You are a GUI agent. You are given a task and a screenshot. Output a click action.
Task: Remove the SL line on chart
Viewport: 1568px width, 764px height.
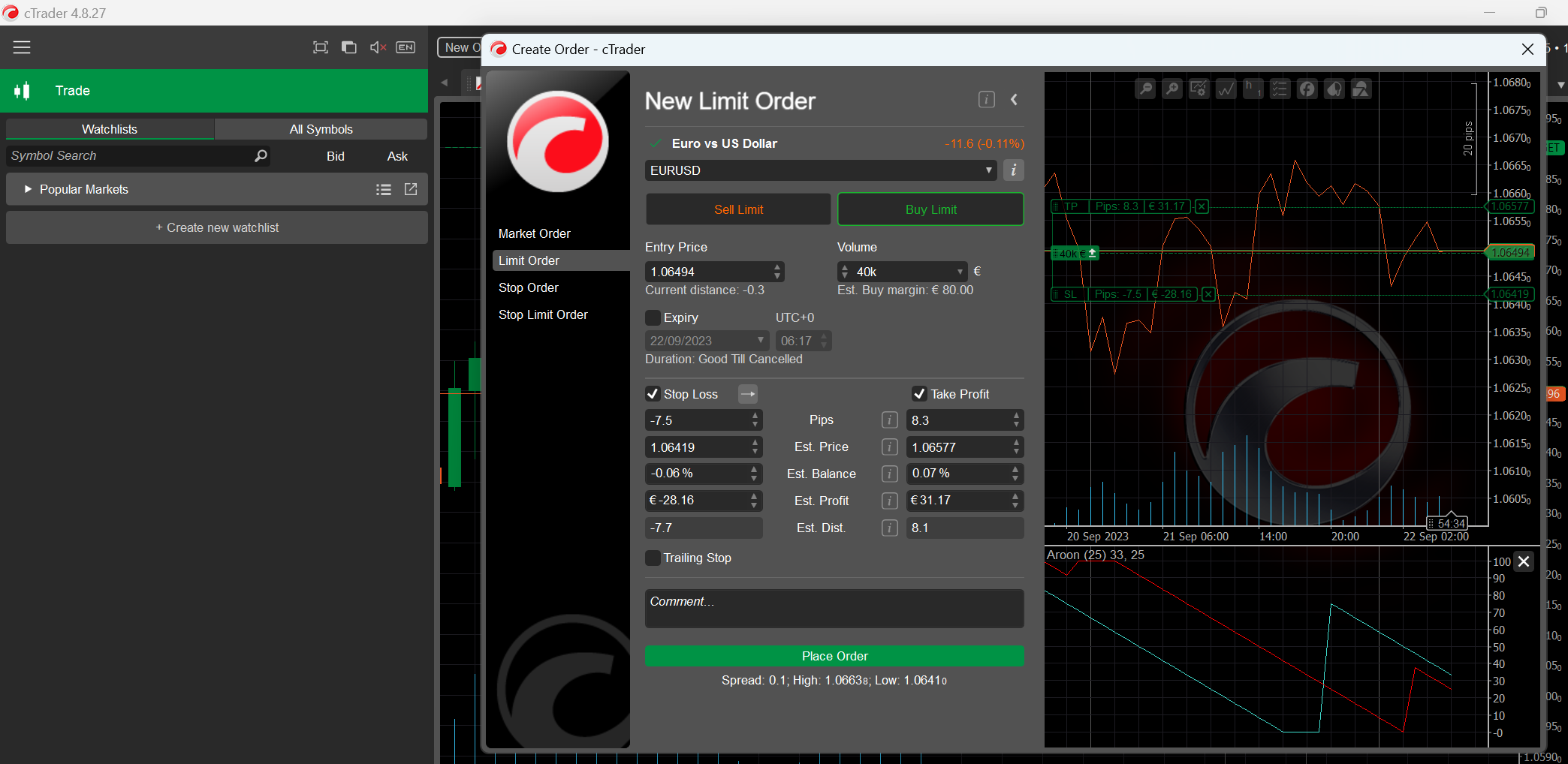[x=1208, y=294]
